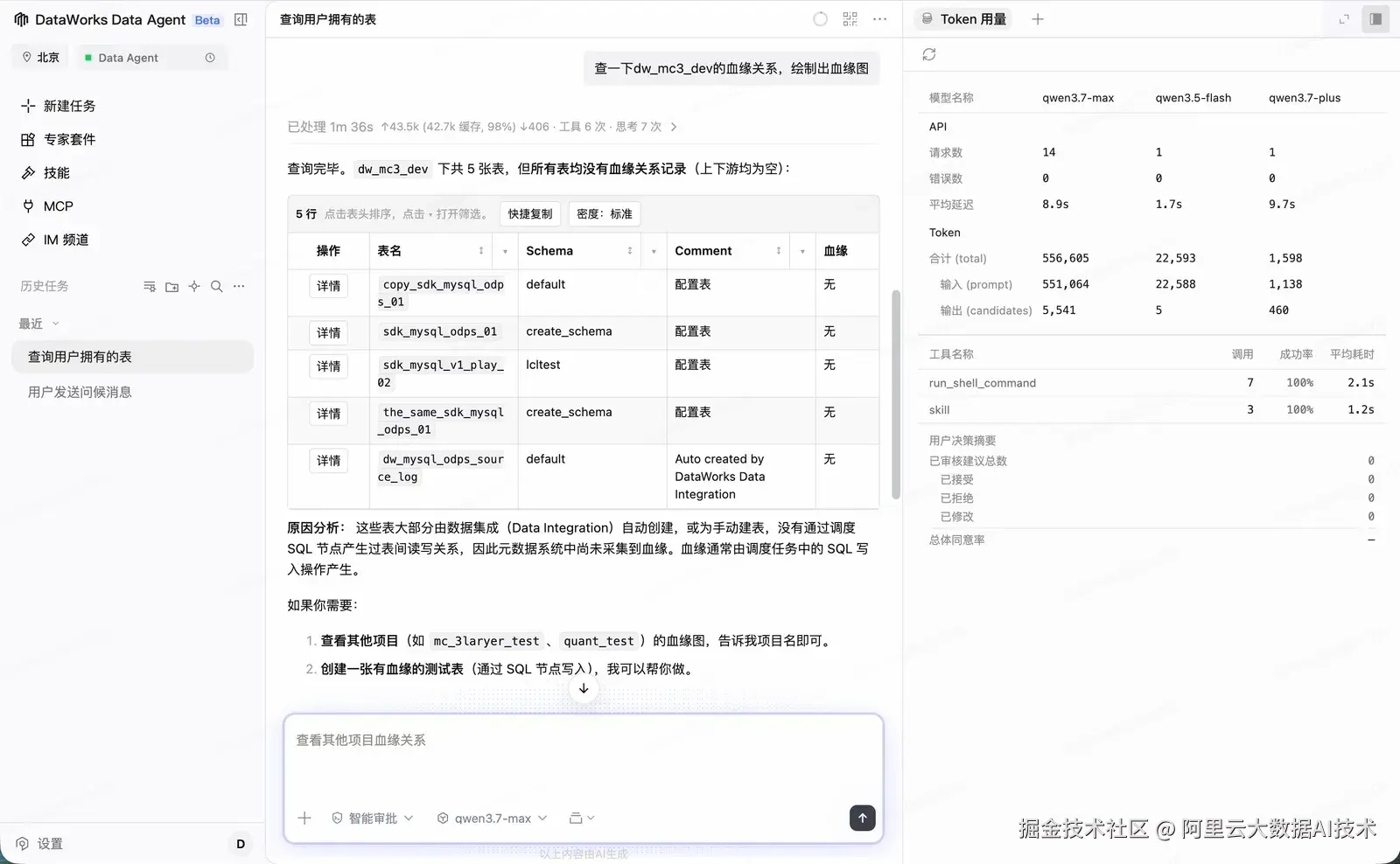View 详情 for sdk_mysql_v1_play_02
The image size is (1400, 864).
(x=329, y=366)
